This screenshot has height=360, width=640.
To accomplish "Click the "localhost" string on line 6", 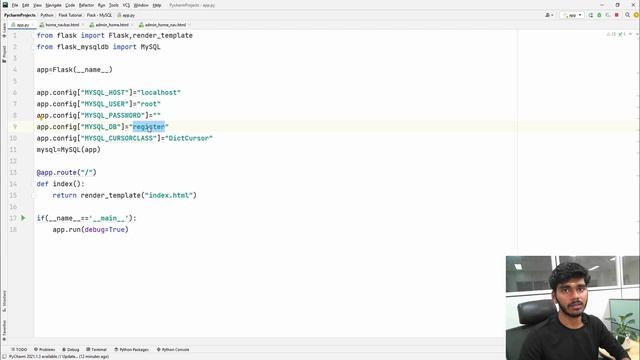I will pyautogui.click(x=159, y=93).
